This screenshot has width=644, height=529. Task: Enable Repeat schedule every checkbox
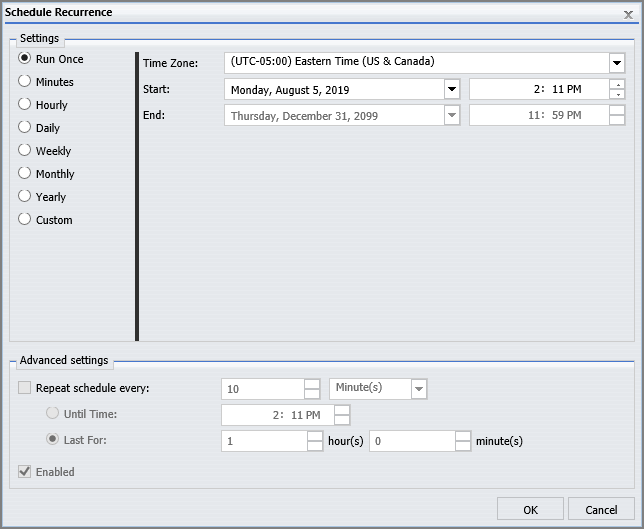click(25, 388)
